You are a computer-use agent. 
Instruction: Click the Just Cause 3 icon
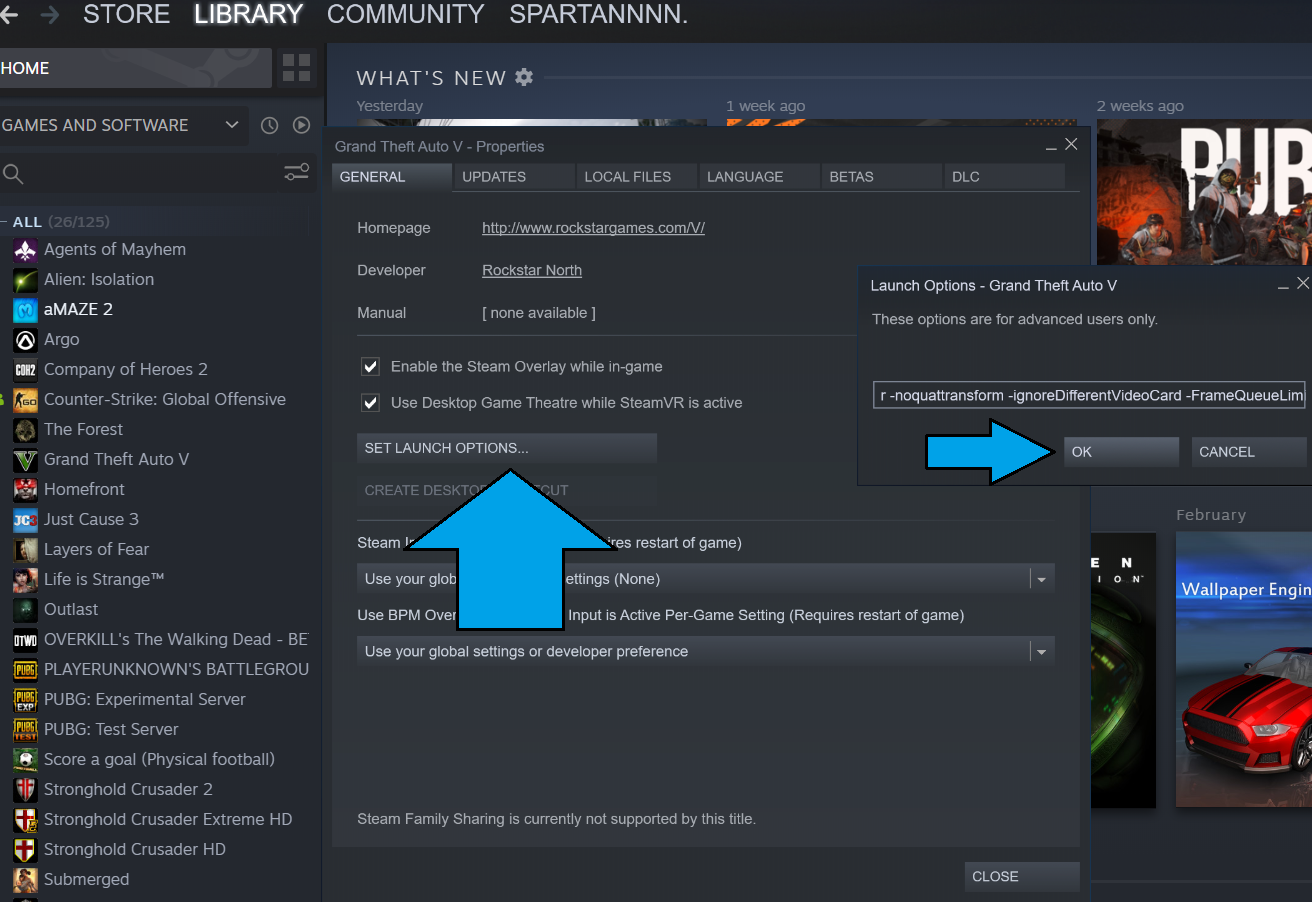tap(25, 520)
